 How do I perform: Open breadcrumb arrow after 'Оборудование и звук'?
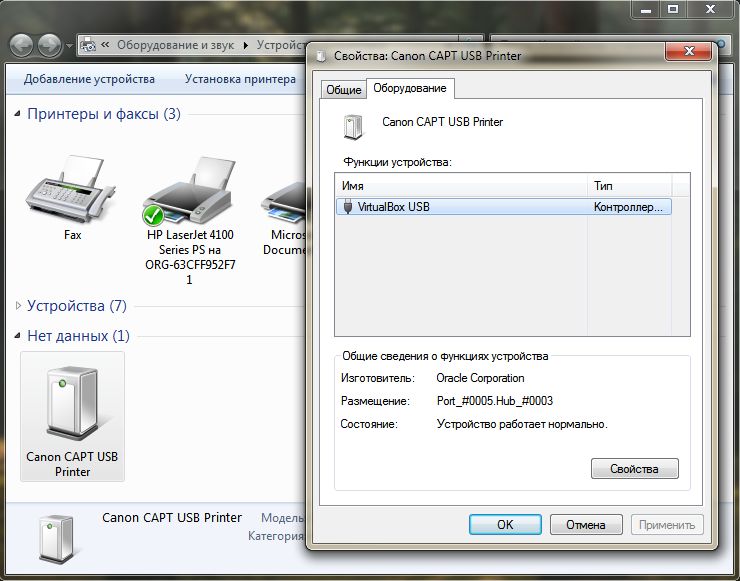pyautogui.click(x=245, y=46)
